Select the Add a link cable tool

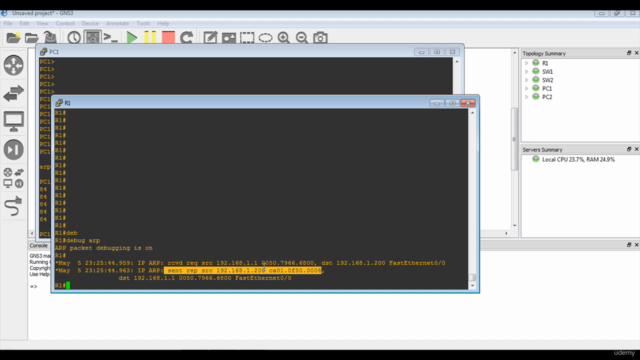(x=13, y=206)
